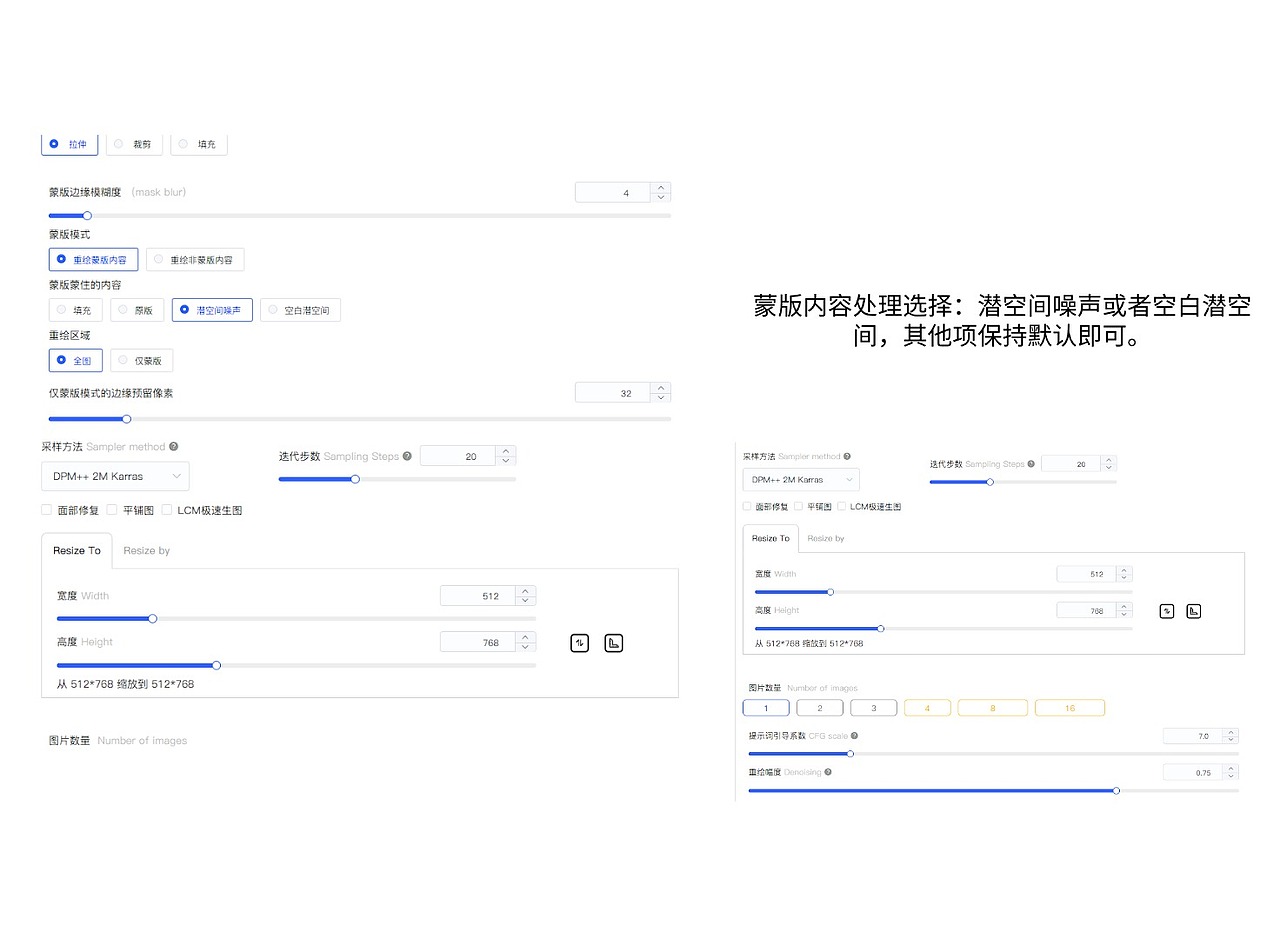The image size is (1280, 939).
Task: Increase the mask blur value with its up arrow
Action: pos(661,187)
